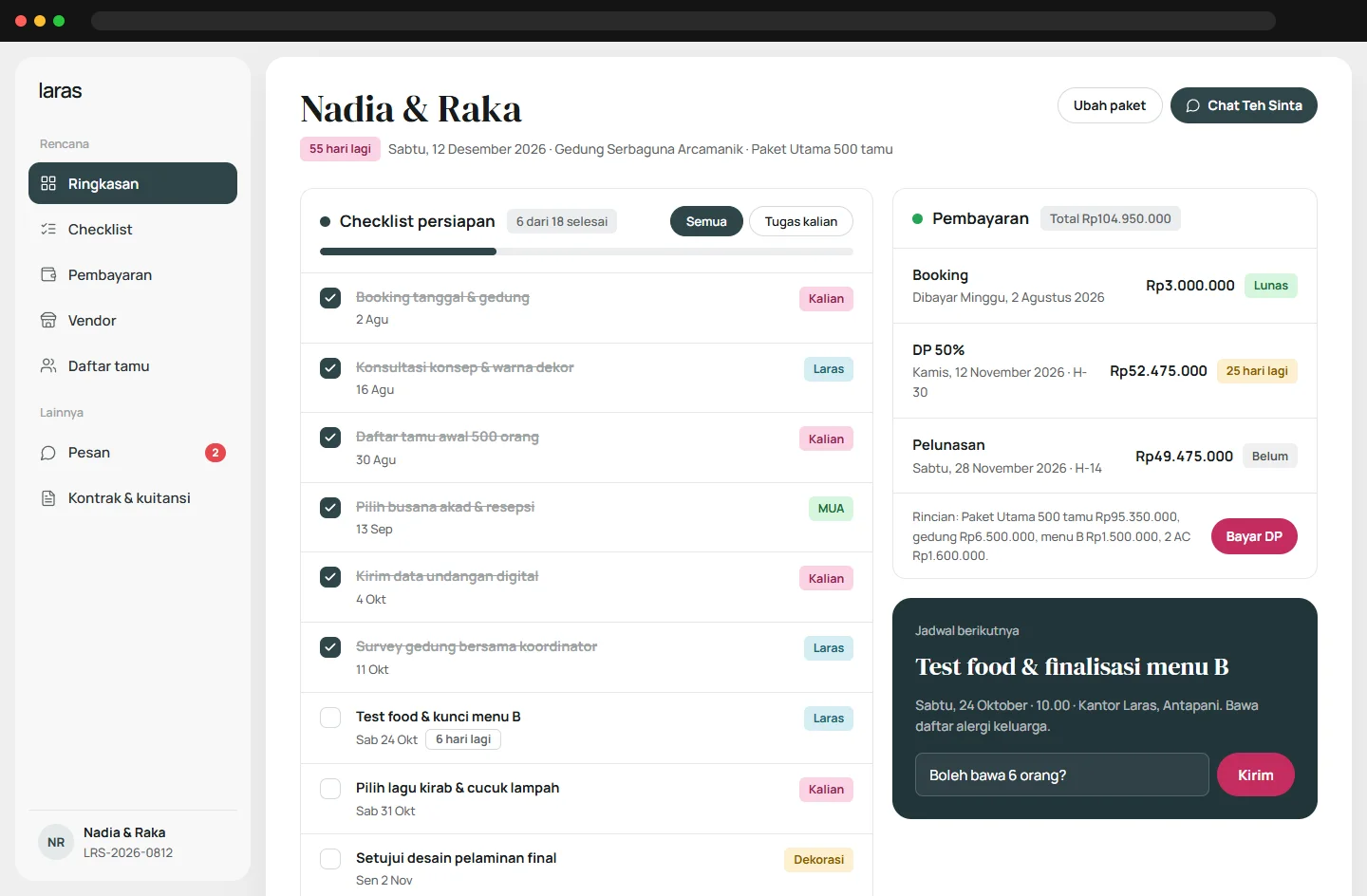The height and width of the screenshot is (896, 1367).
Task: Open Checklist page from sidebar
Action: click(133, 229)
